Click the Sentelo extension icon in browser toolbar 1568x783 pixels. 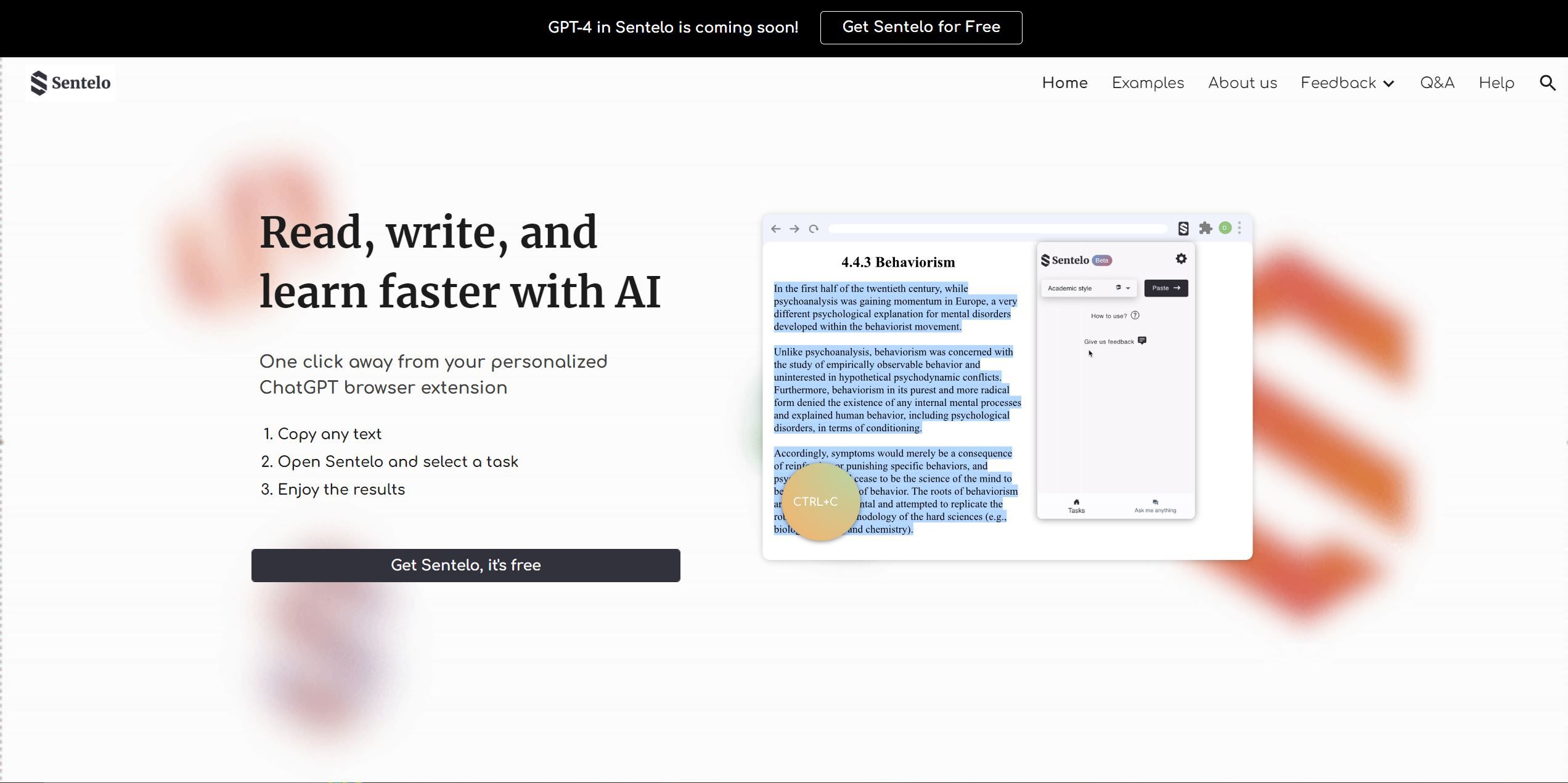(x=1184, y=228)
